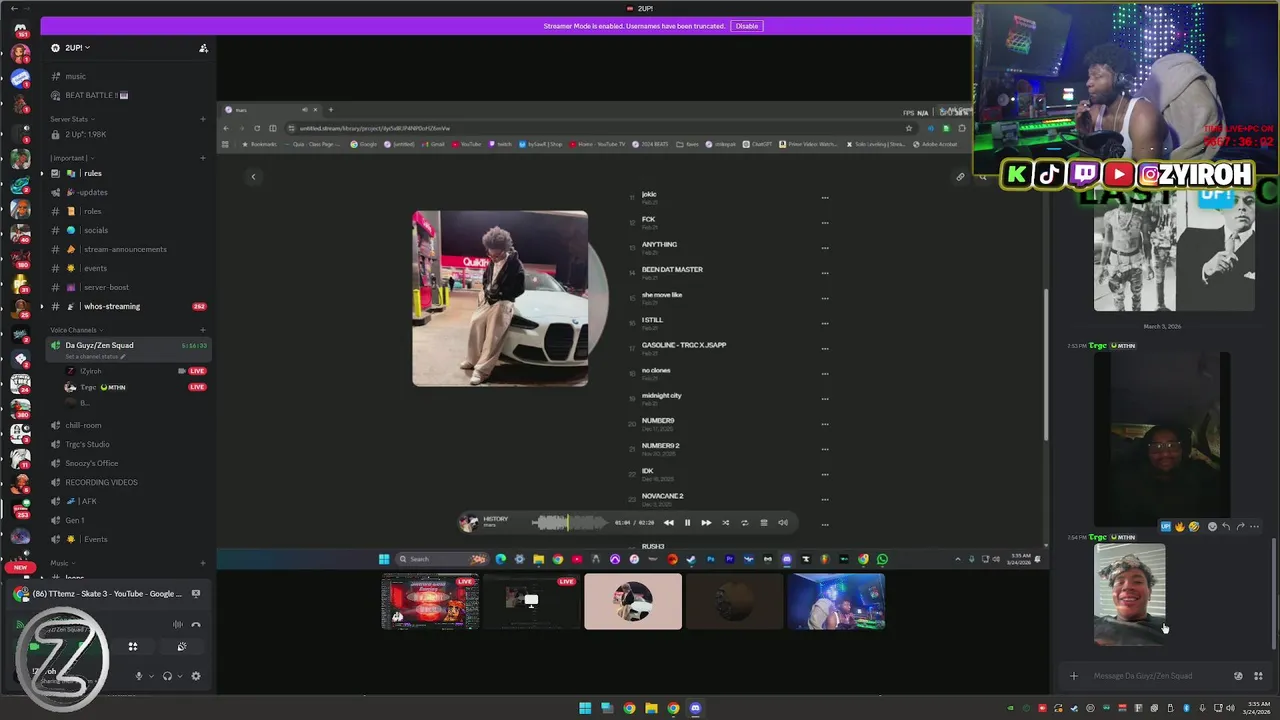1280x720 pixels.
Task: Mute the music player volume
Action: (783, 522)
